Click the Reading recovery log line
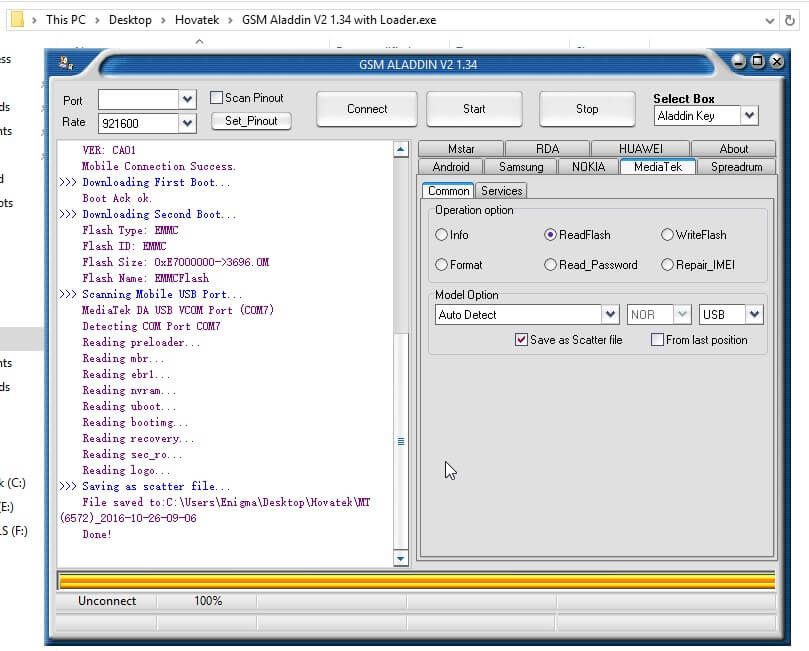The height and width of the screenshot is (651, 809). coord(138,438)
